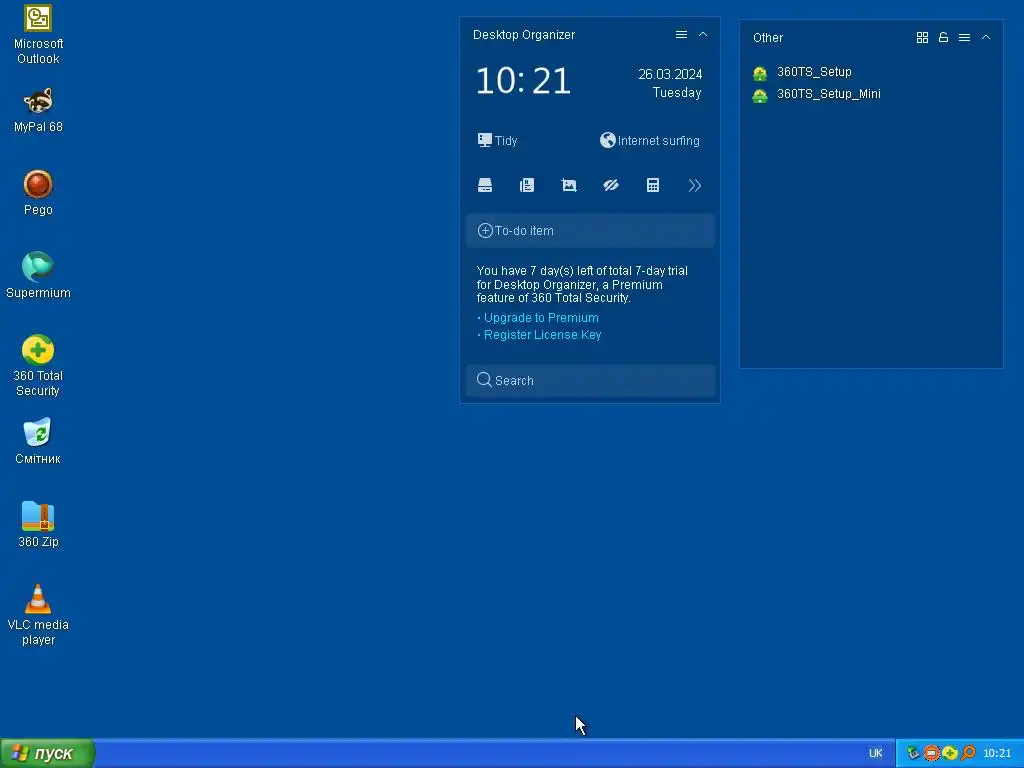Open the calculator icon in Desktop Organizer
The width and height of the screenshot is (1024, 768).
tap(652, 185)
